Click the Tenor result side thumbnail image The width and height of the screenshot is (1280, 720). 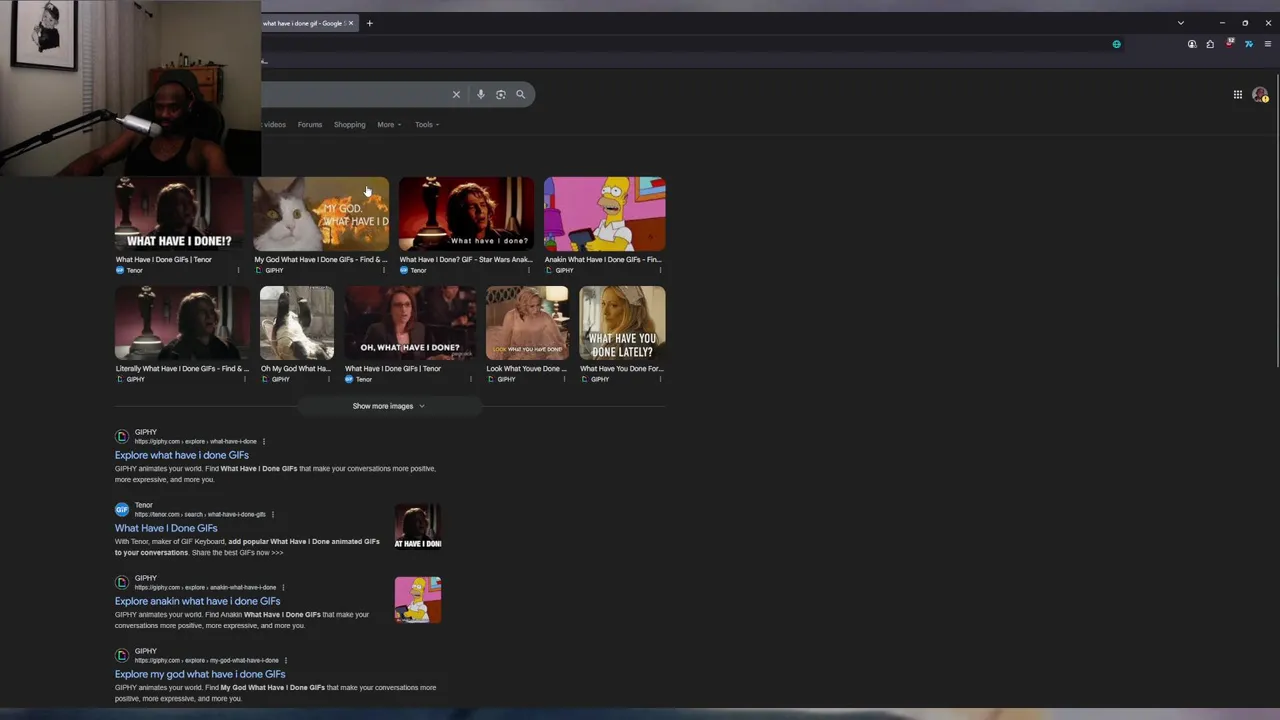418,526
